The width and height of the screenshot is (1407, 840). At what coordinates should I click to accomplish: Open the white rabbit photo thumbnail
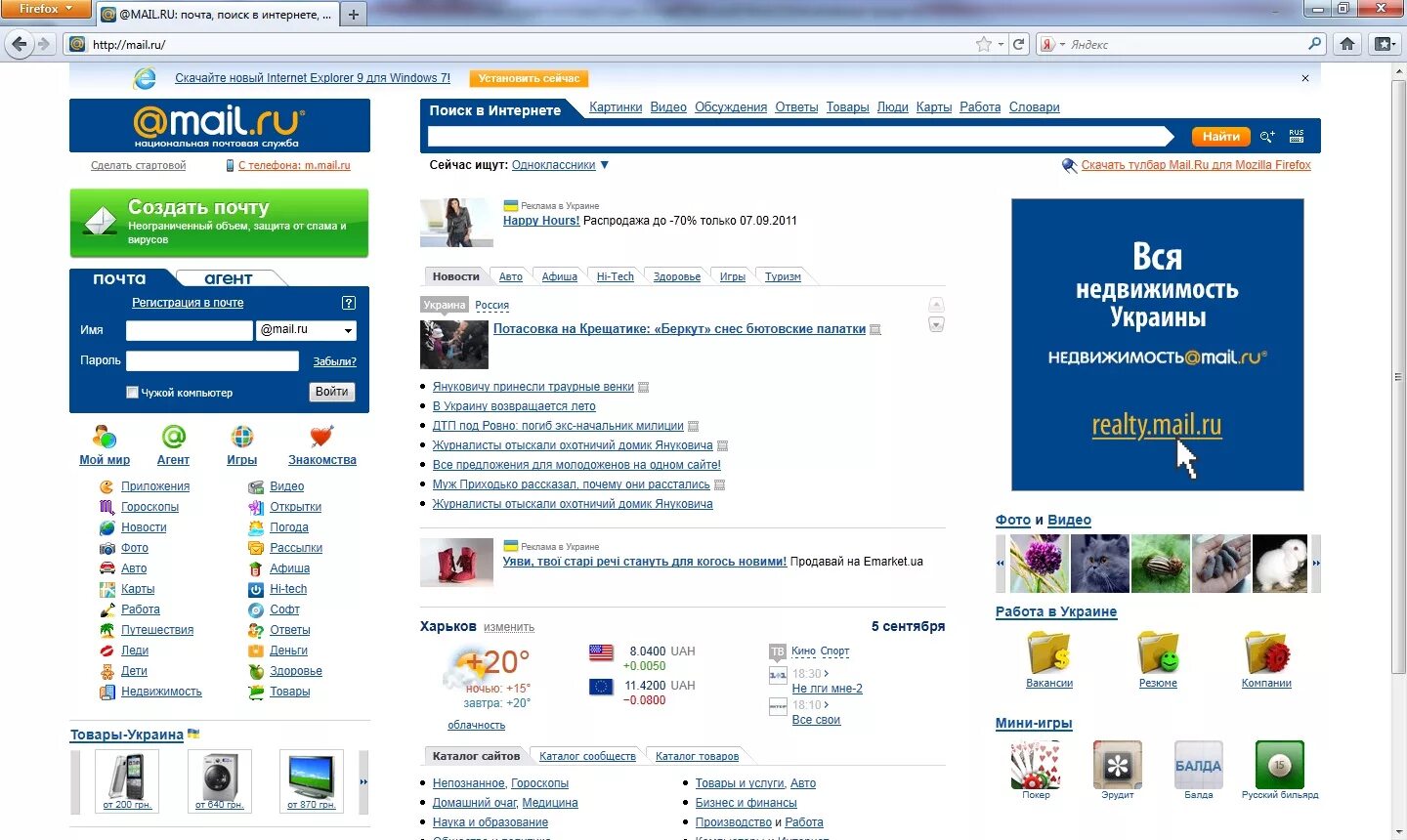[x=1280, y=564]
